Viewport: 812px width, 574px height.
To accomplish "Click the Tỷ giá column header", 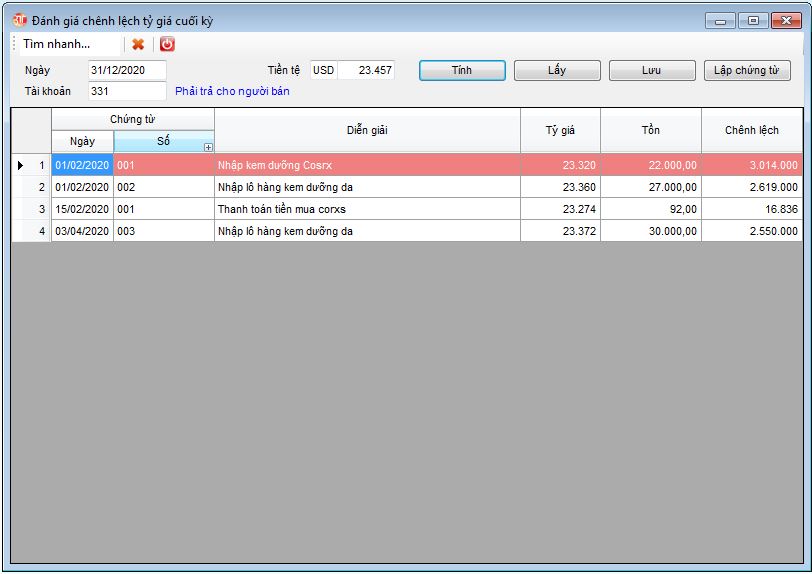I will 560,130.
